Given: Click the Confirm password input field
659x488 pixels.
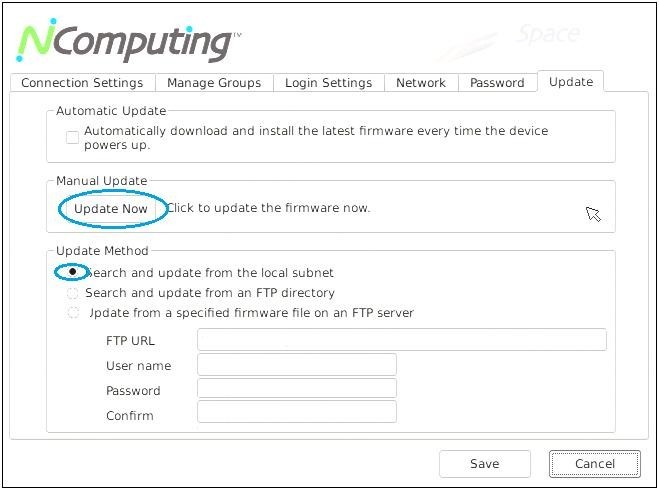Looking at the screenshot, I should pos(297,412).
